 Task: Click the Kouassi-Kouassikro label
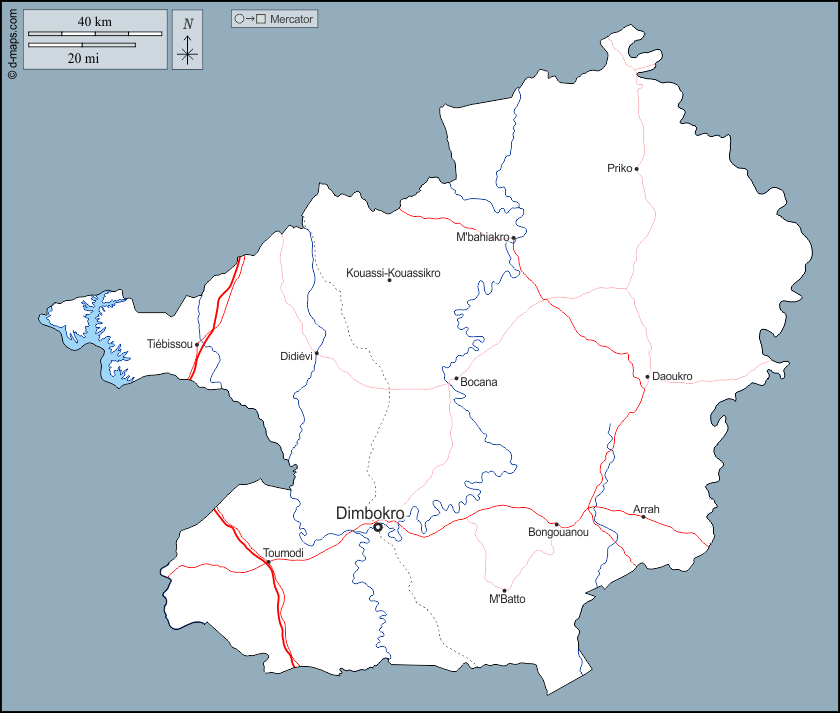(393, 273)
